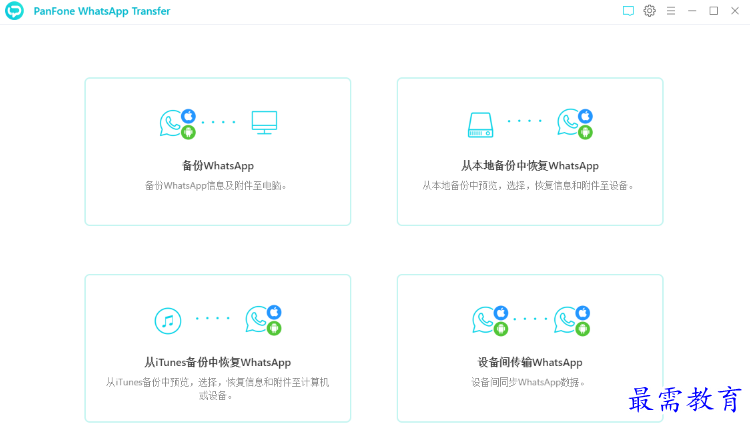Select the 备份WhatsApp title
Image resolution: width=750 pixels, height=431 pixels.
[218, 166]
